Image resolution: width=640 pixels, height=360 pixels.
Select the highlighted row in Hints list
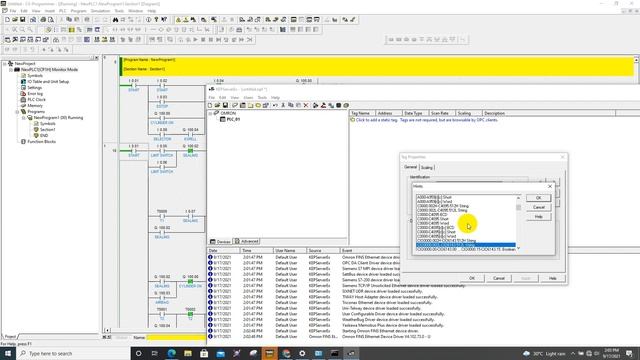point(466,245)
